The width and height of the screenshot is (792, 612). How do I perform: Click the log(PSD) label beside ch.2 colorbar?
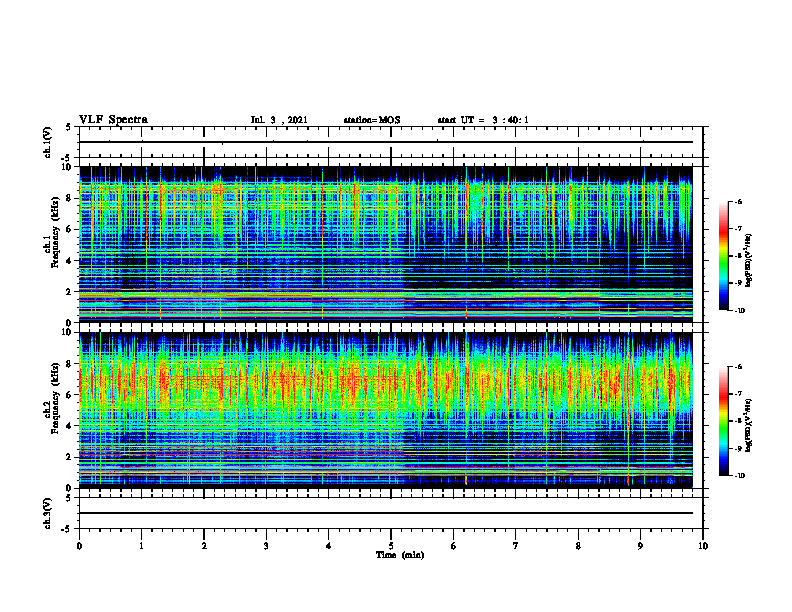750,425
